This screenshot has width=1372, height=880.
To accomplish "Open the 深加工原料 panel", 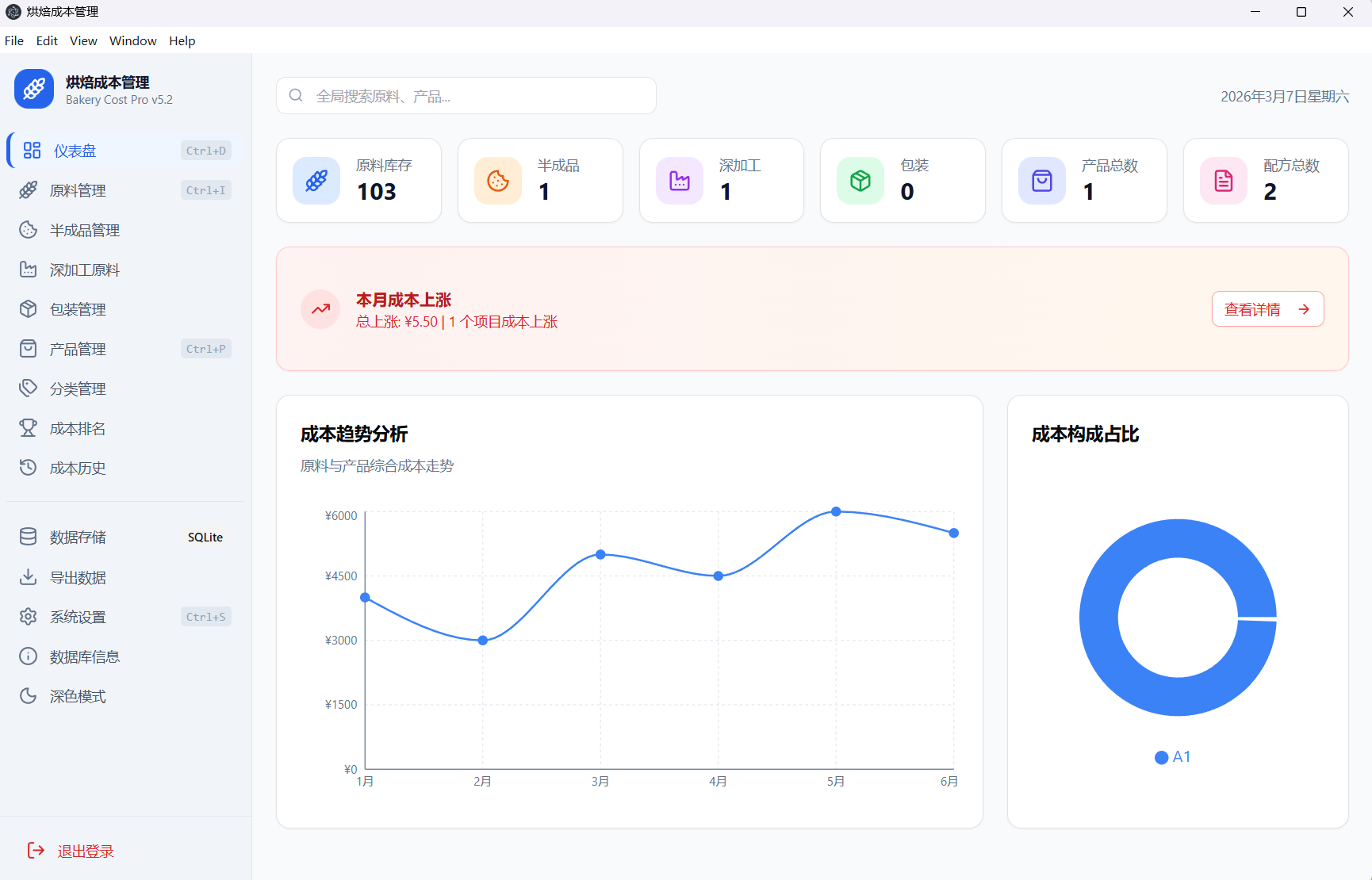I will click(x=84, y=270).
